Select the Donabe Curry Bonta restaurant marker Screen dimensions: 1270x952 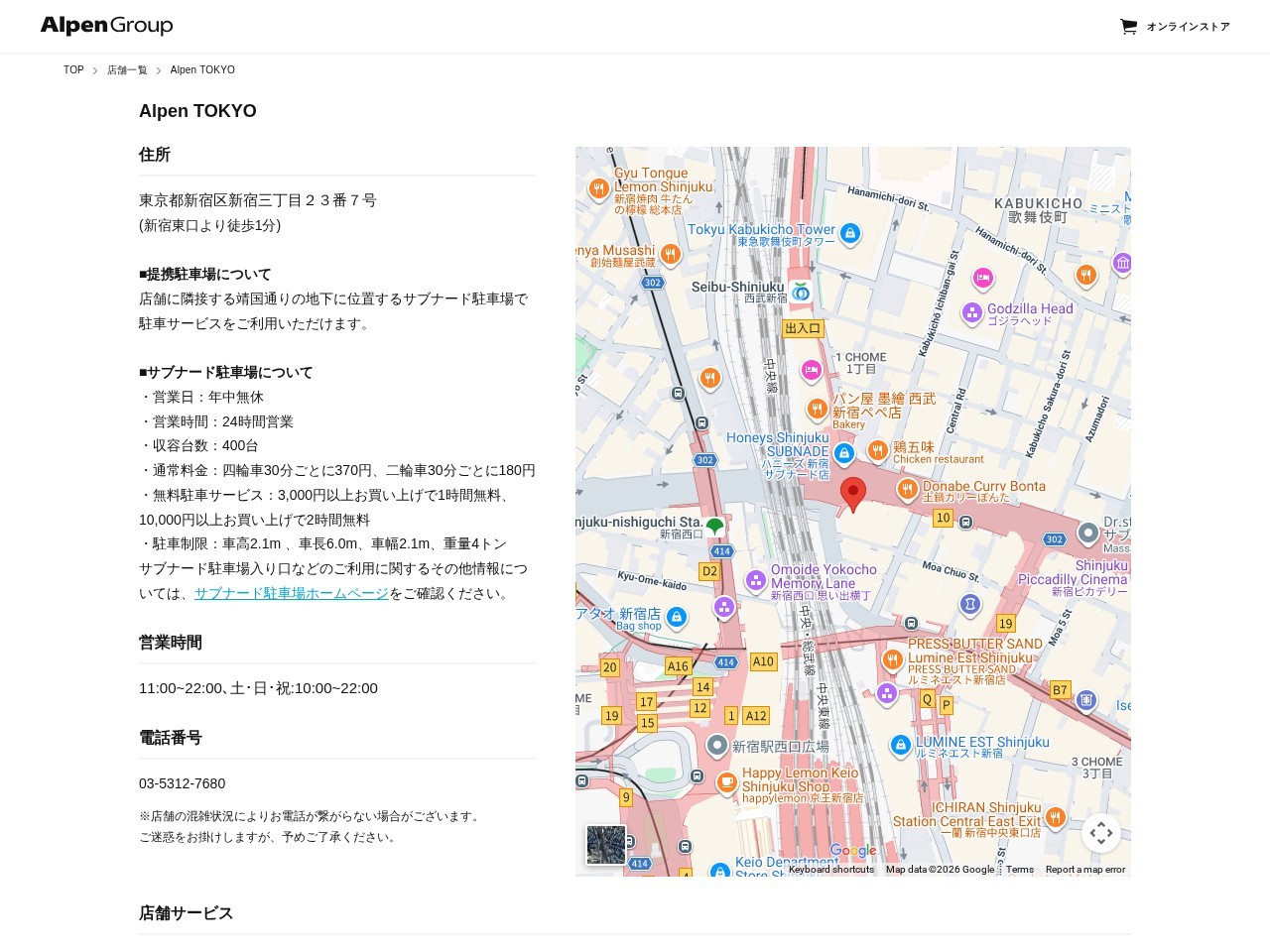coord(909,489)
